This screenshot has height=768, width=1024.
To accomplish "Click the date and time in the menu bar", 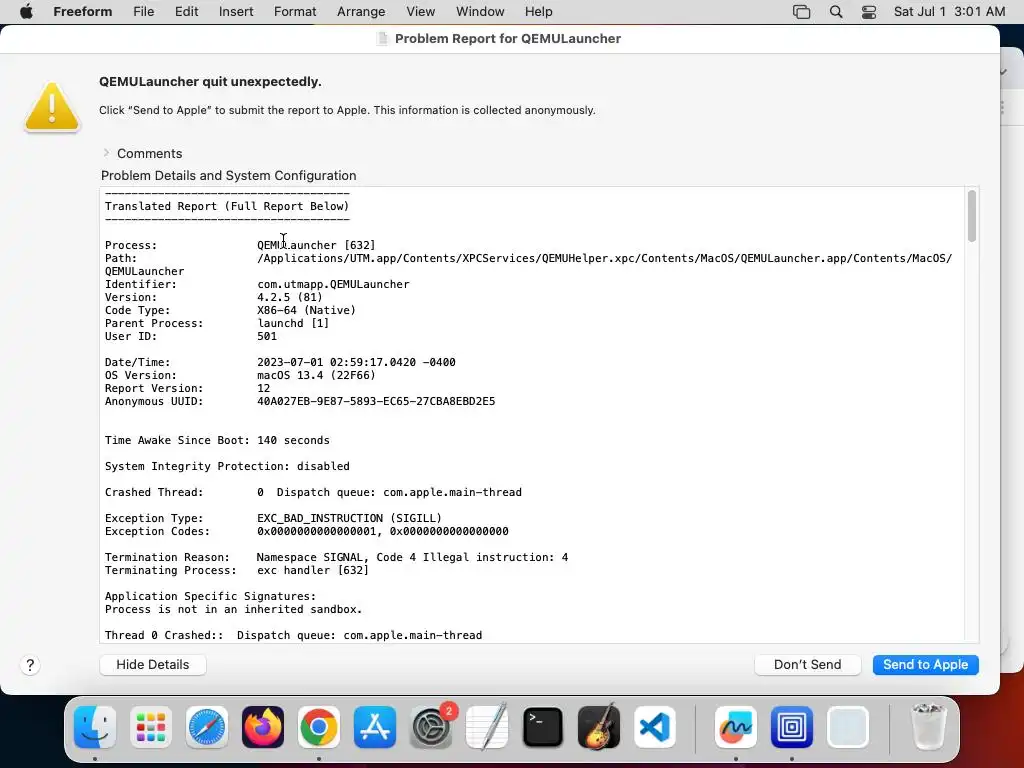I will pos(949,12).
